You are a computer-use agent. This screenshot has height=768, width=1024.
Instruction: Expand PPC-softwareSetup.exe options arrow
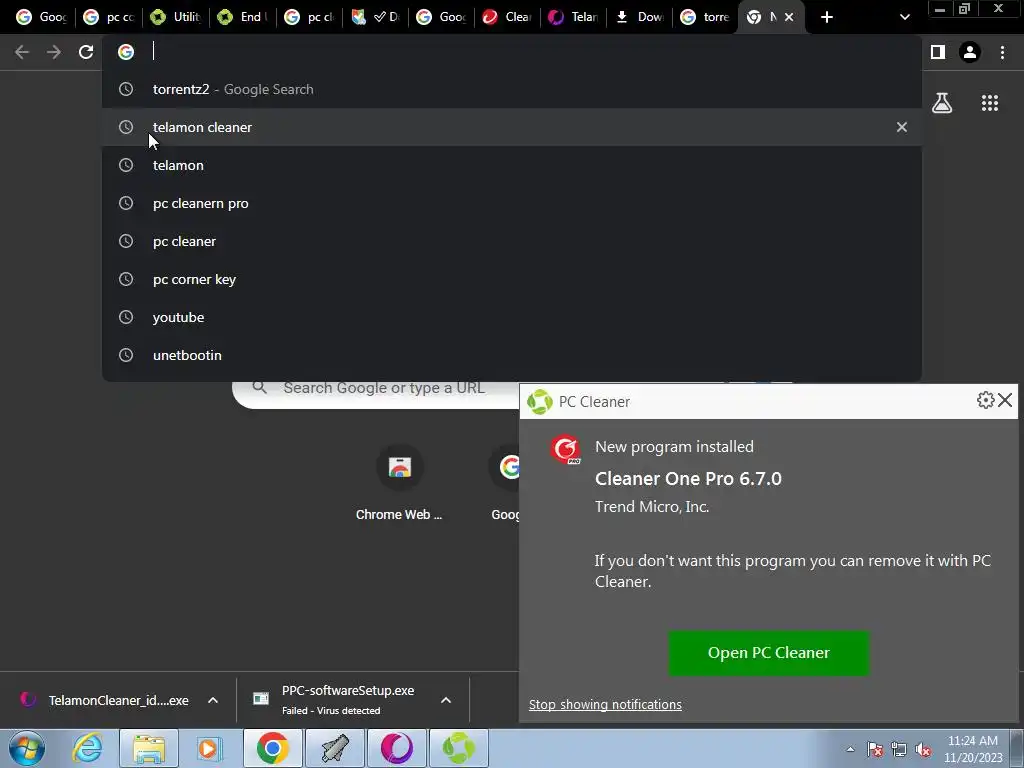coord(446,700)
